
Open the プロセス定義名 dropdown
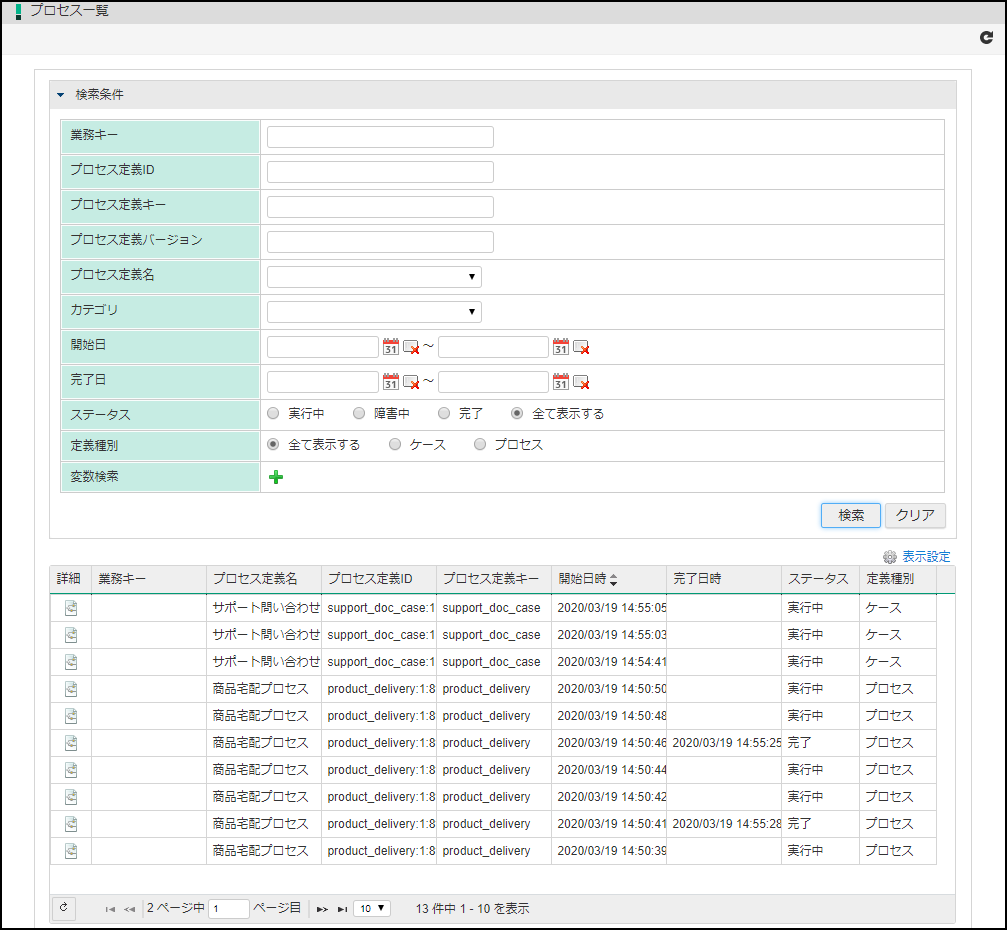point(374,277)
